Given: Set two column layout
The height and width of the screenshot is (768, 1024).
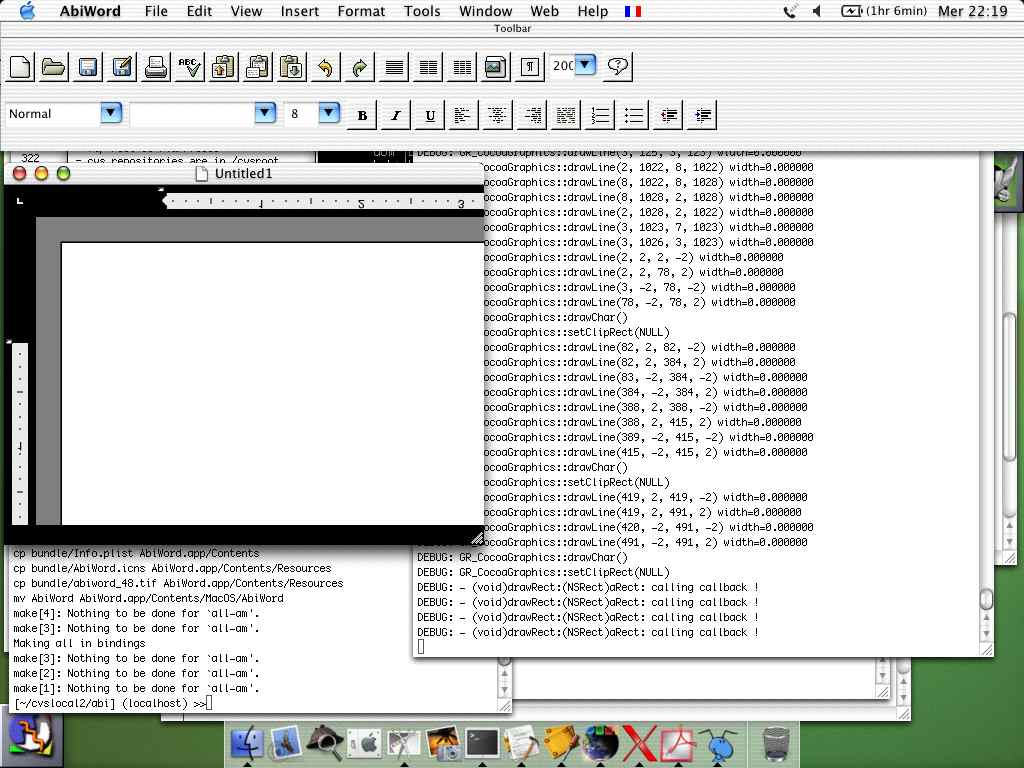Looking at the screenshot, I should click(428, 67).
